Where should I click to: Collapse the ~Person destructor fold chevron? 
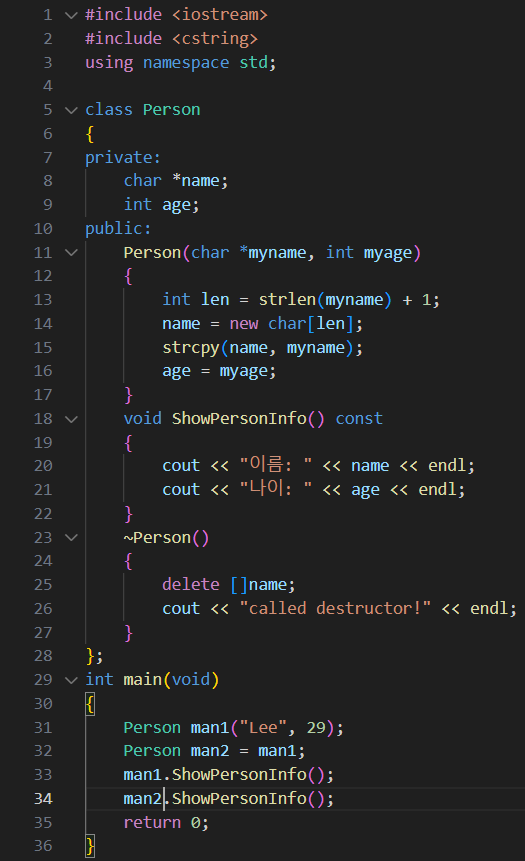(71, 538)
